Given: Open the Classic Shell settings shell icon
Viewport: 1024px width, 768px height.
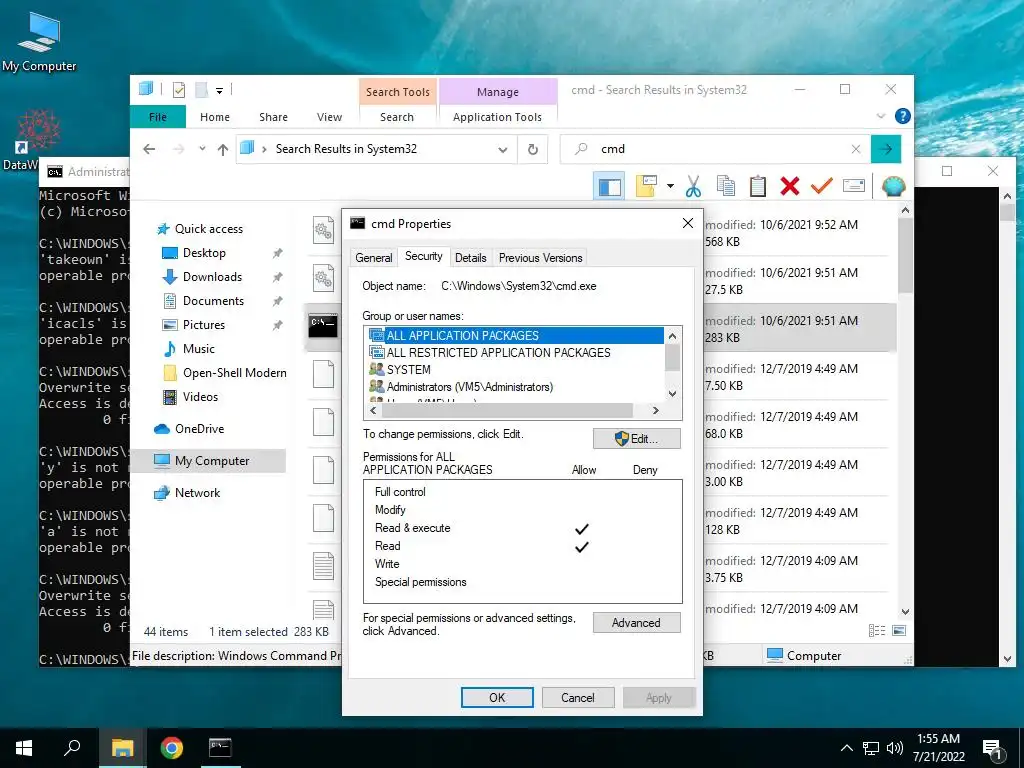Looking at the screenshot, I should click(893, 186).
